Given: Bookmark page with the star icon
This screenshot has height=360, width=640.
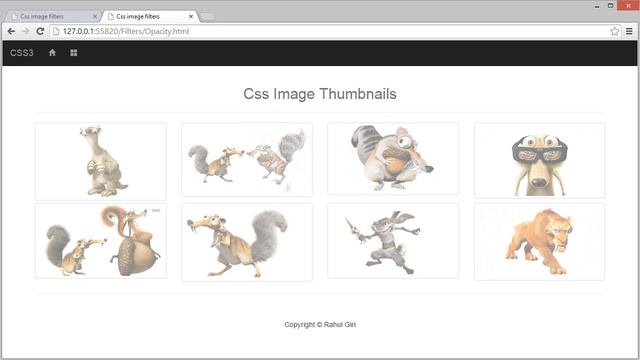Looking at the screenshot, I should (614, 31).
